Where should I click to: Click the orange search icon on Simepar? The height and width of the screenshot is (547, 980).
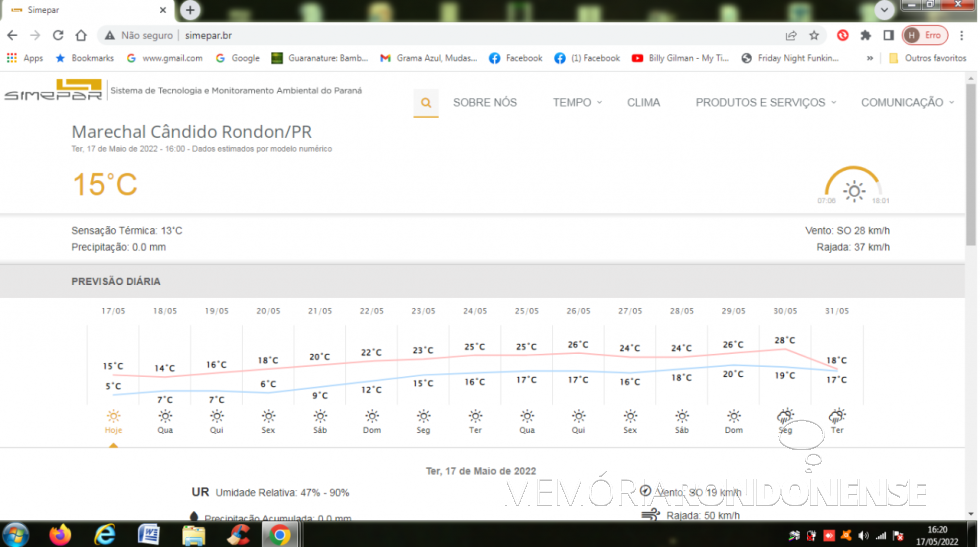tap(426, 102)
